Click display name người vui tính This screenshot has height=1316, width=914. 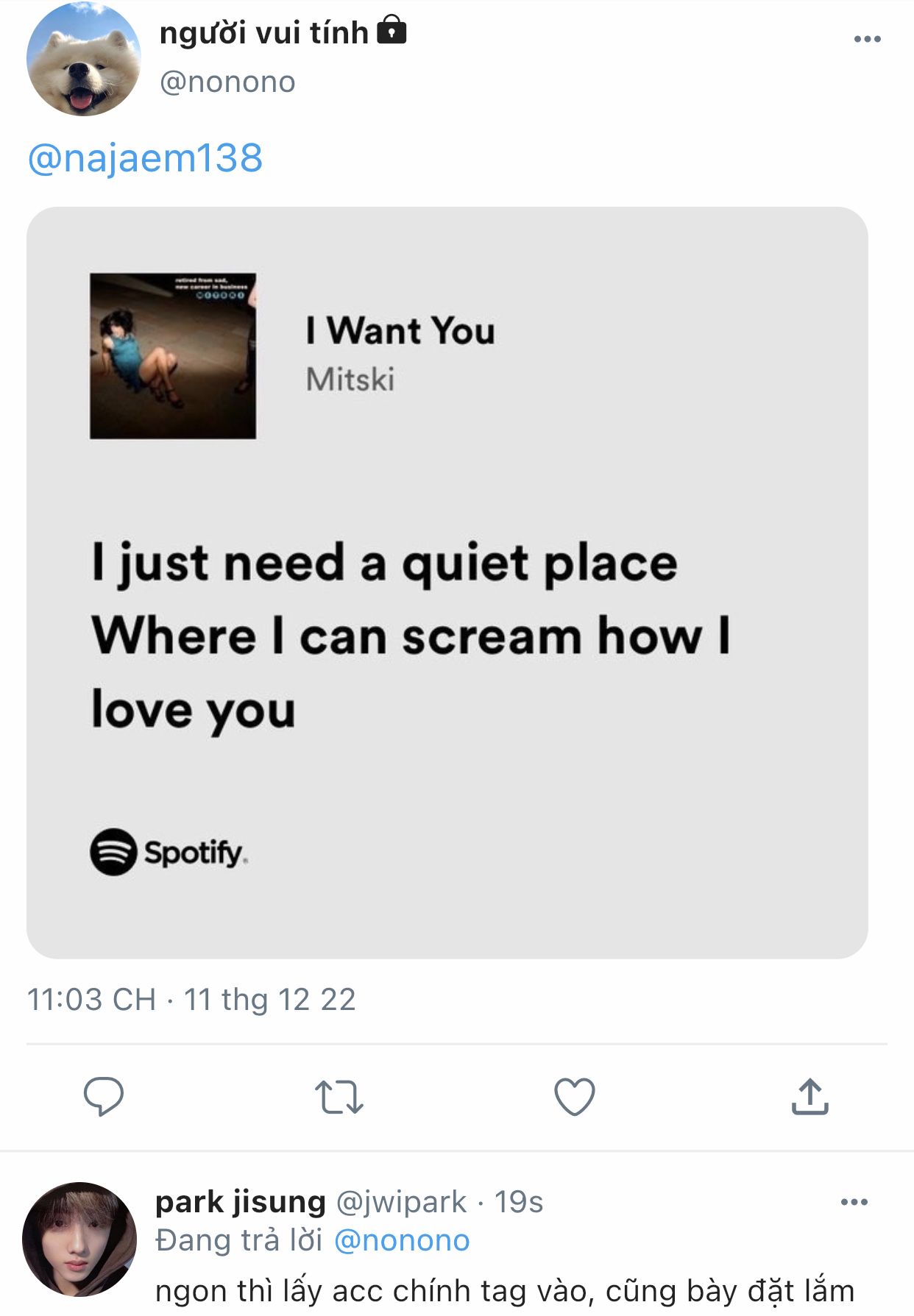tap(263, 33)
